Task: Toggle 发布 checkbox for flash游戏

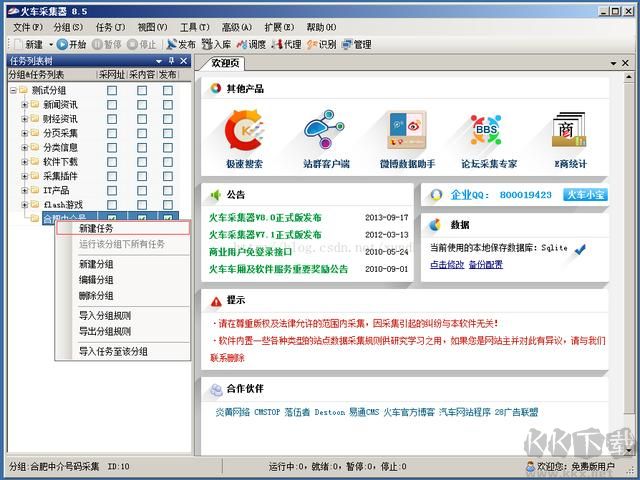Action: (168, 204)
